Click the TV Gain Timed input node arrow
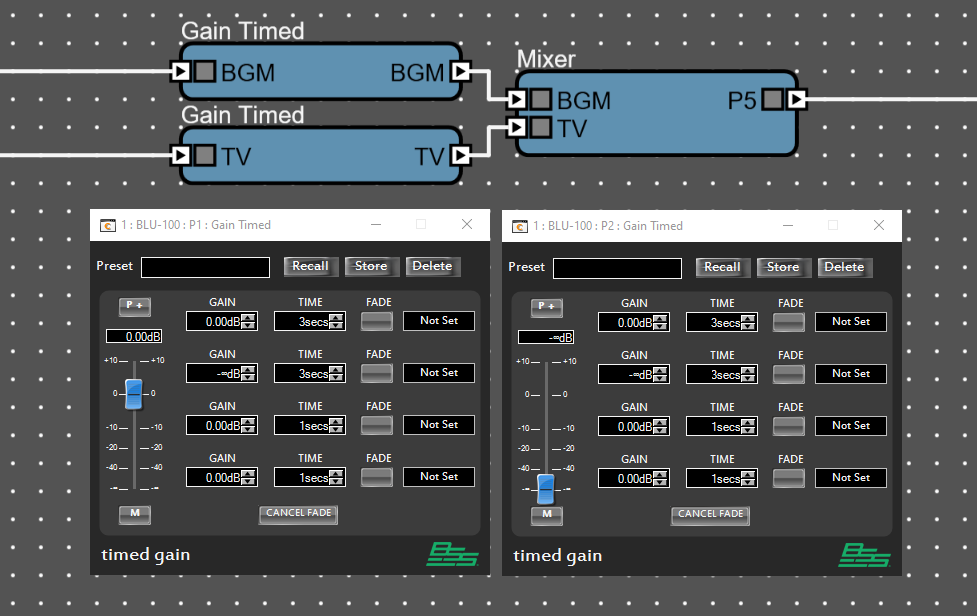Image resolution: width=977 pixels, height=616 pixels. [181, 155]
